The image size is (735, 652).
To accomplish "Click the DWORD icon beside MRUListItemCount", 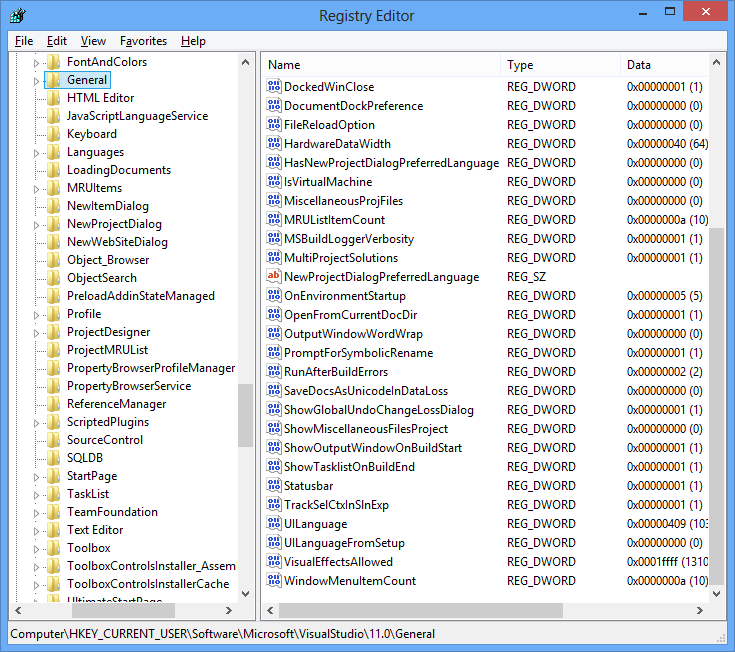I will tap(274, 219).
